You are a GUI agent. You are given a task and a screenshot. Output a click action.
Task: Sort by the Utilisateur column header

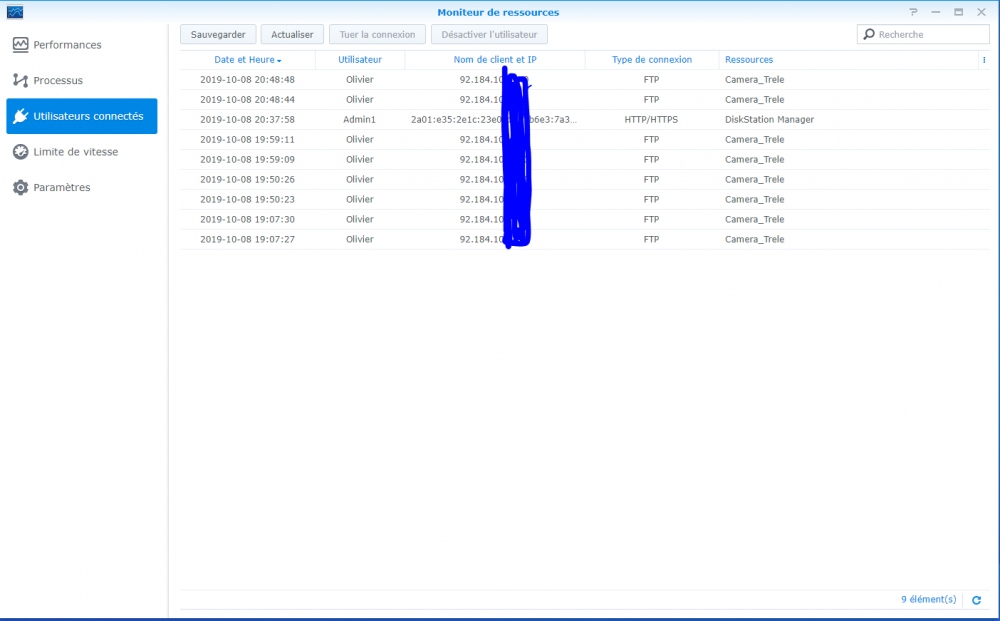[x=360, y=60]
